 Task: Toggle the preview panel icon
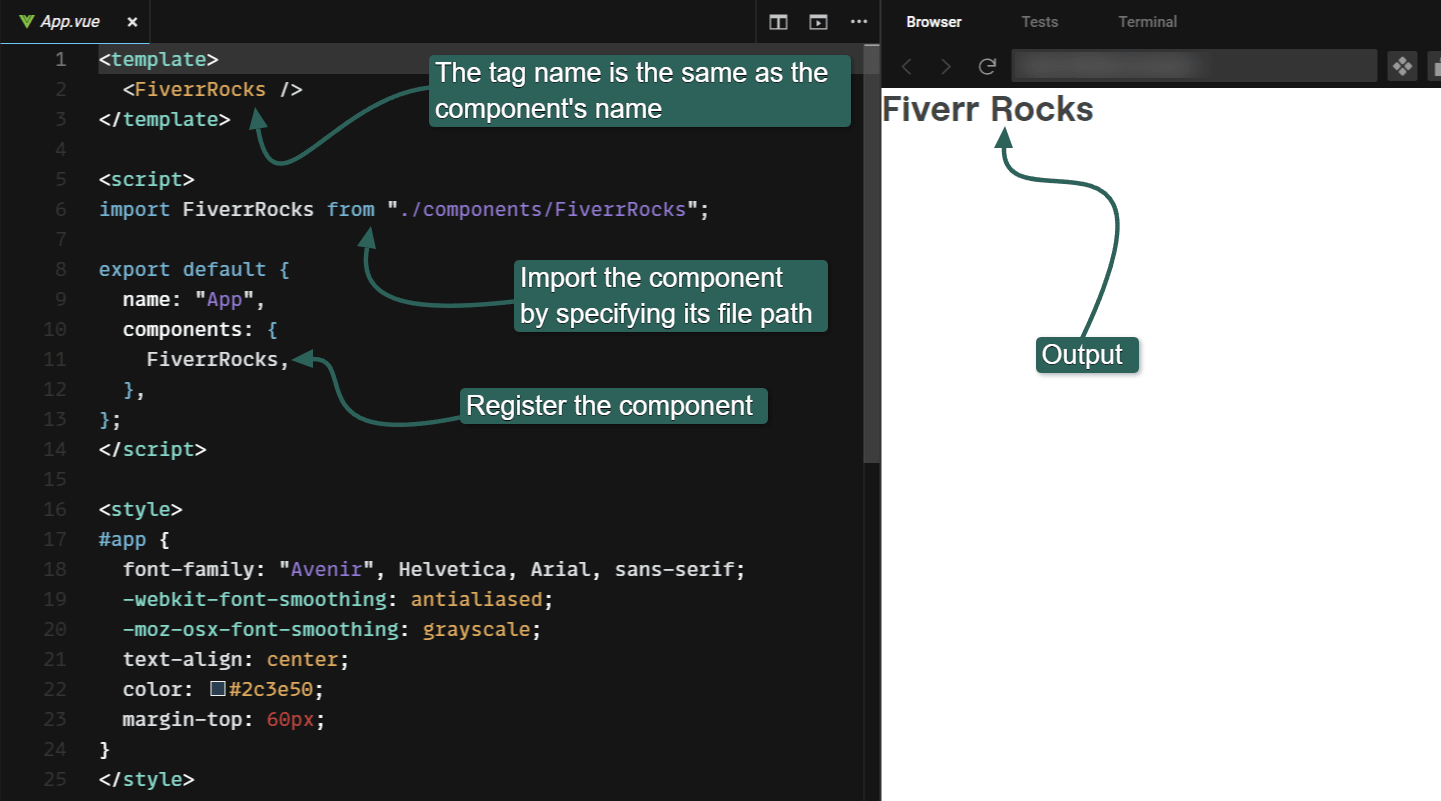(x=819, y=22)
